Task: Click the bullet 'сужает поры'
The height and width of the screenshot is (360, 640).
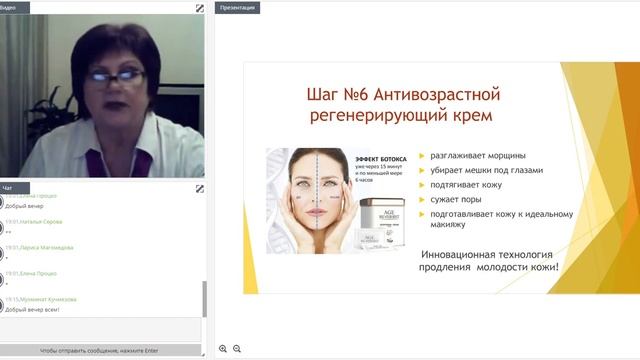Action: click(456, 200)
